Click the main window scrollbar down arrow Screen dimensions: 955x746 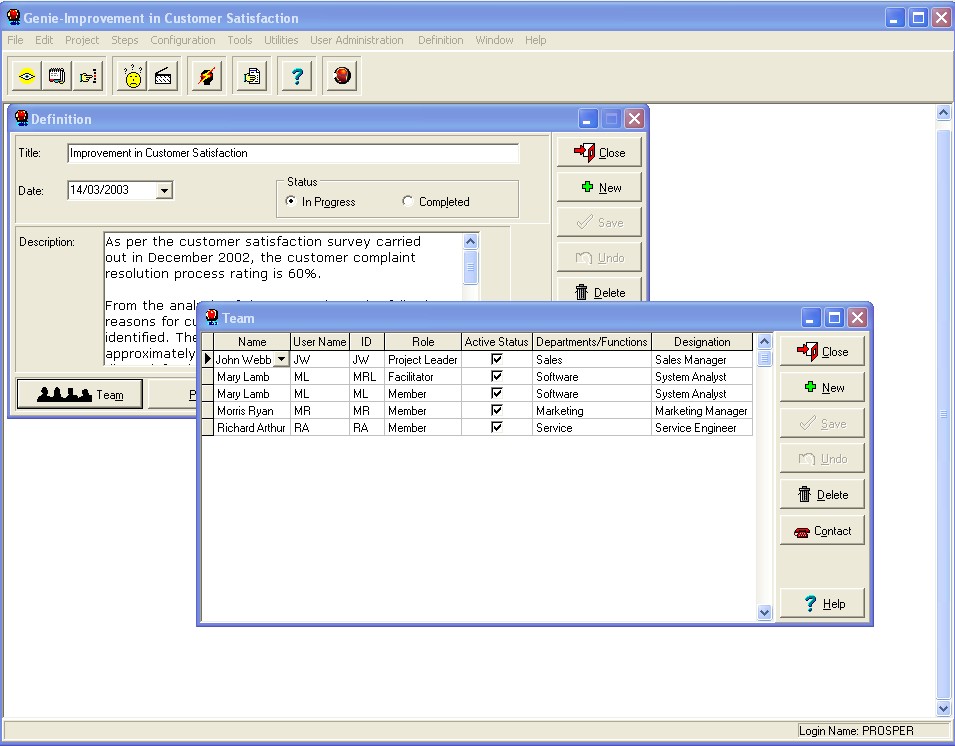pyautogui.click(x=943, y=708)
